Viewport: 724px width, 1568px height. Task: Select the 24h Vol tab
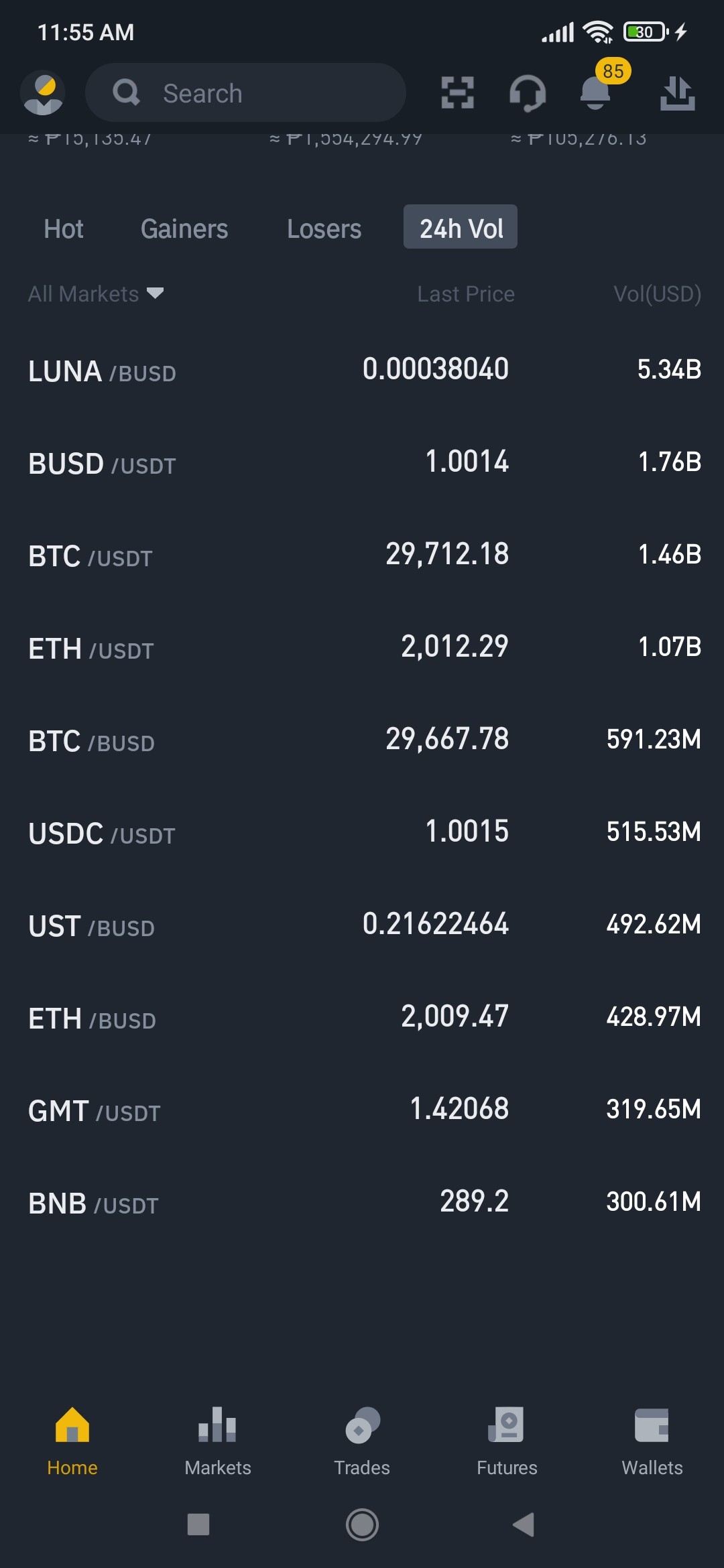pos(461,227)
